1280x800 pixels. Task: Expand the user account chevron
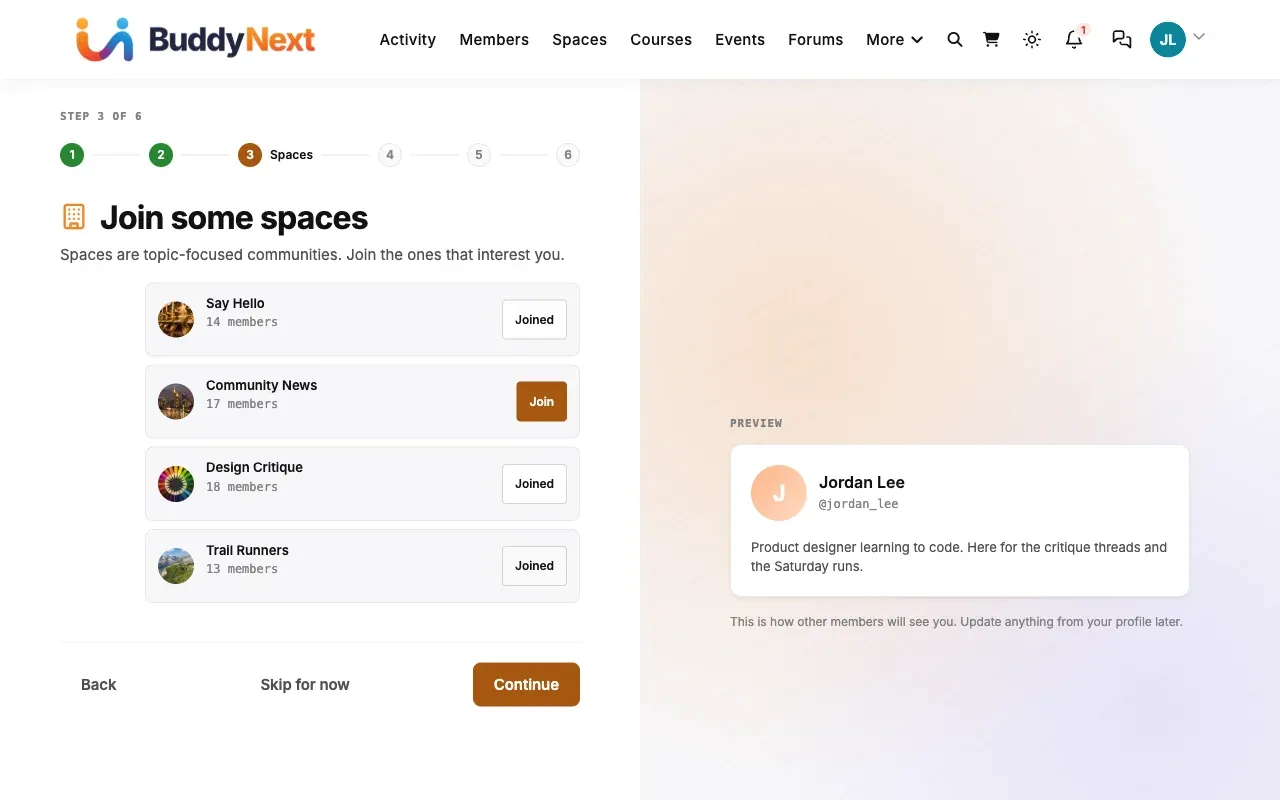click(1199, 37)
